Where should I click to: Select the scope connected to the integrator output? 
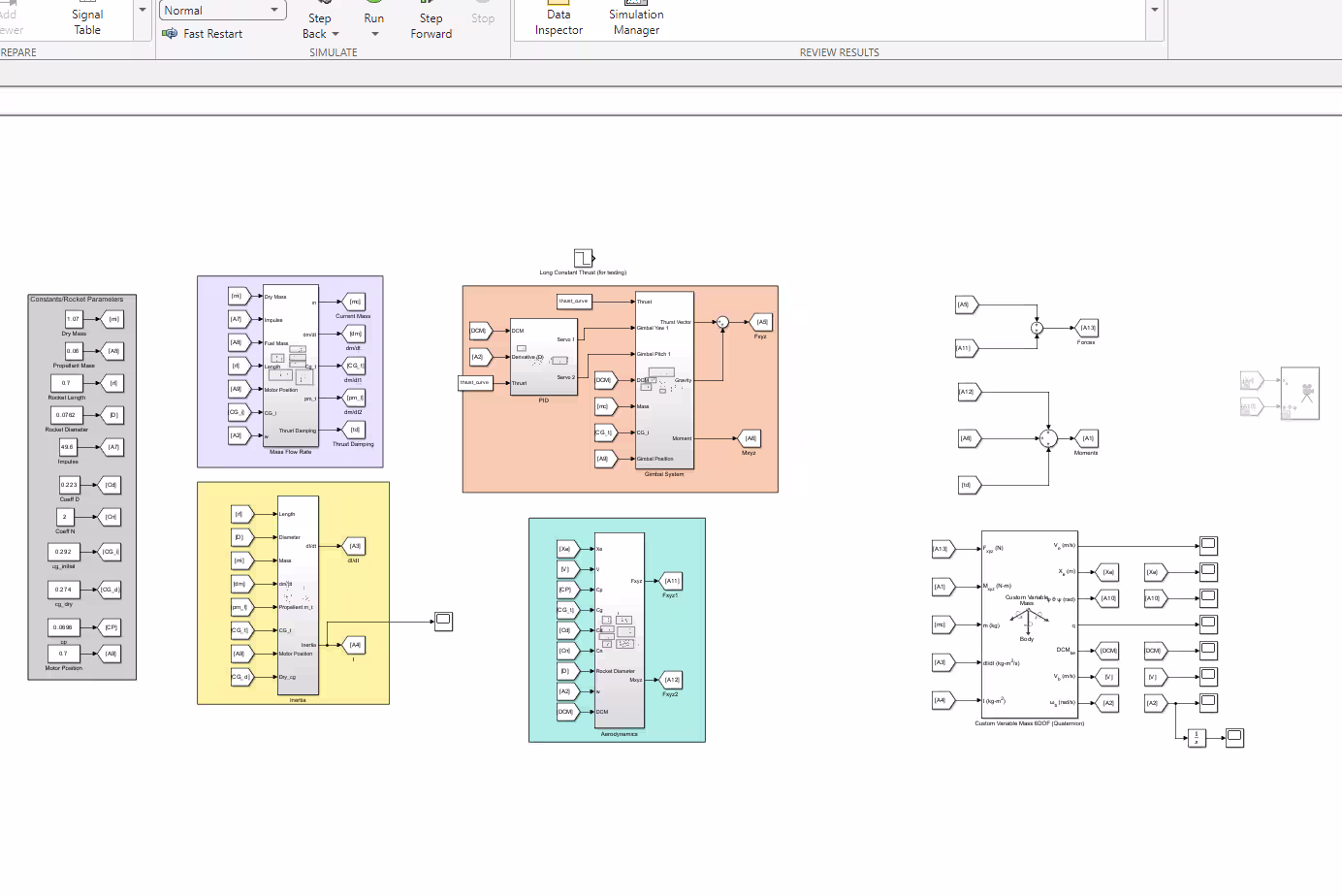click(1234, 738)
